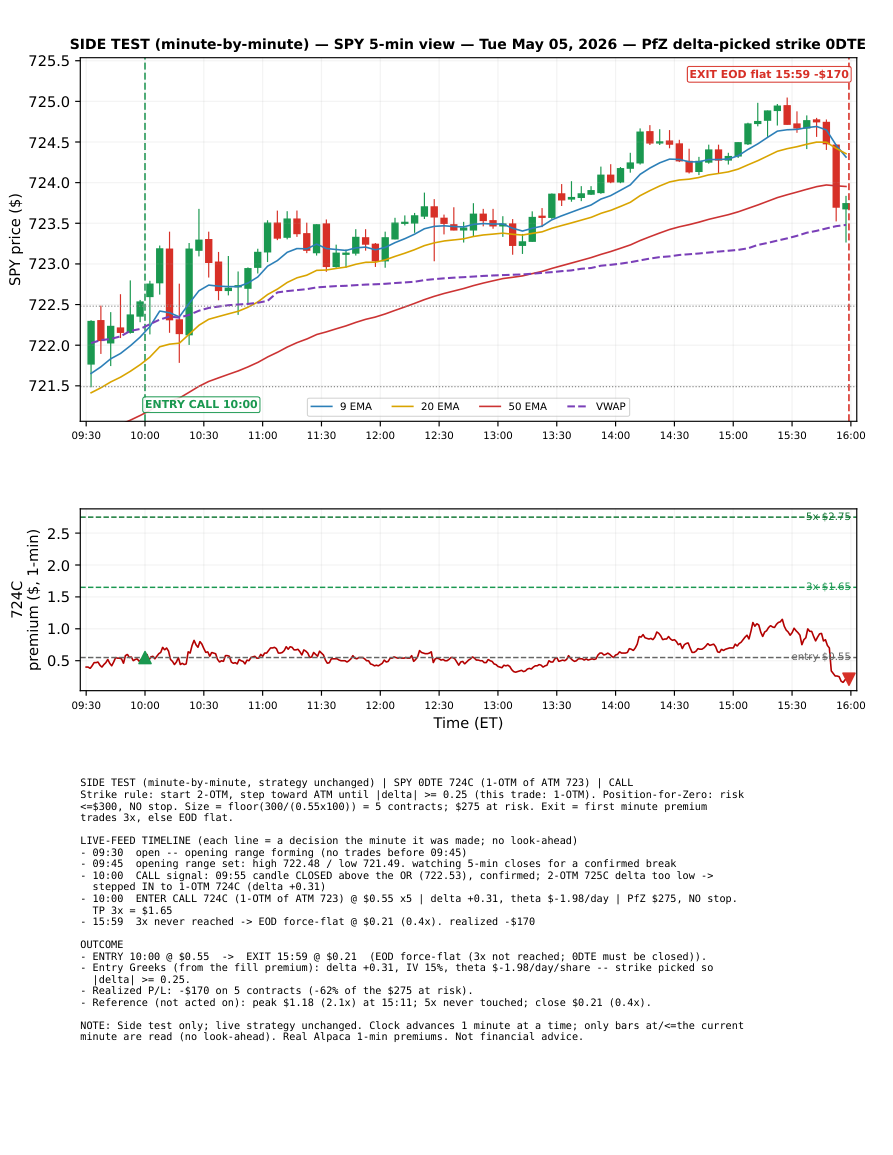This screenshot has width=893, height=1155.
Task: Click the 'OUTCOME' heading
Action: pyautogui.click(x=102, y=944)
